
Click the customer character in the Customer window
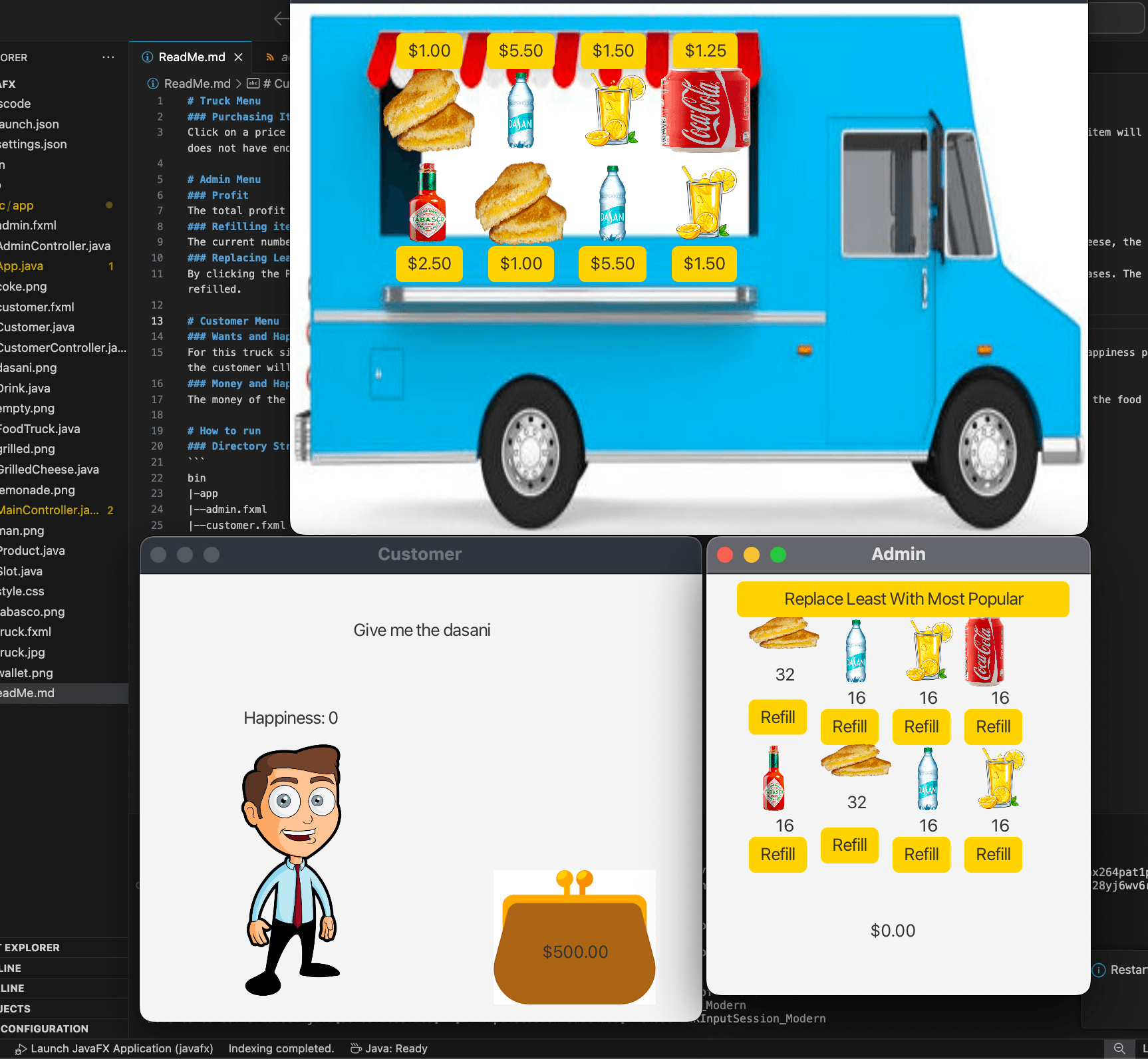293,865
